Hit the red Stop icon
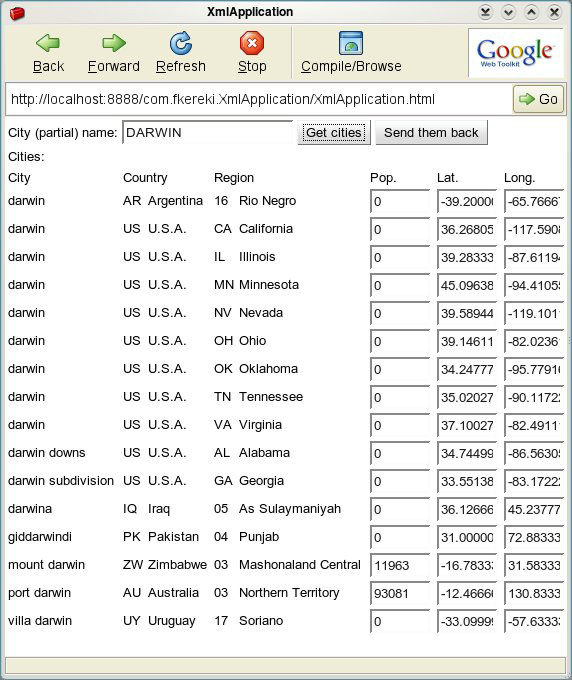Image resolution: width=572 pixels, height=680 pixels. (x=252, y=43)
